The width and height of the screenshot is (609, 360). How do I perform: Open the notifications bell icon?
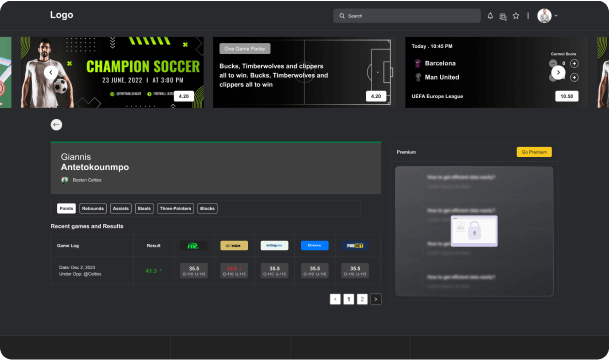(x=490, y=16)
